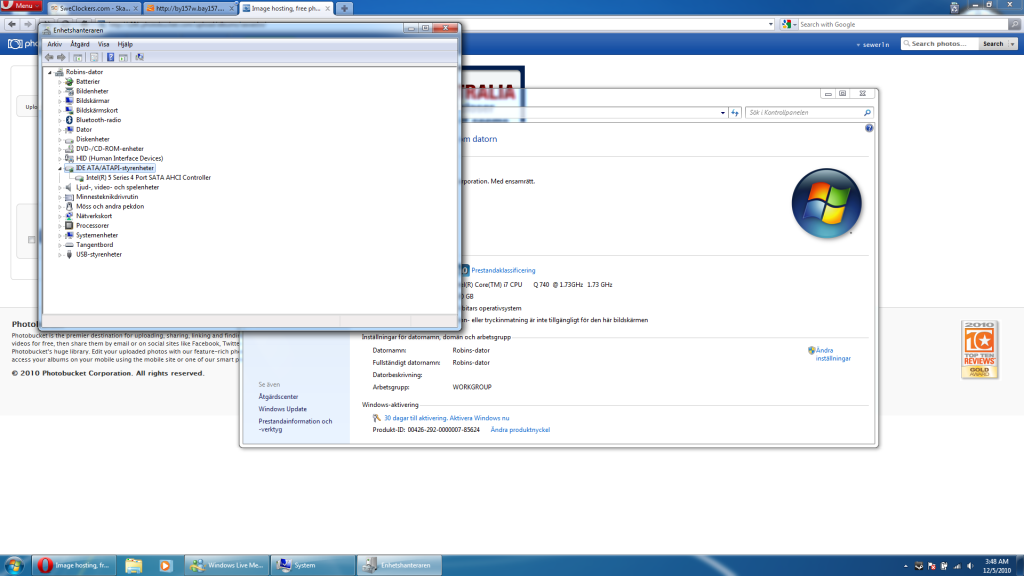
Task: Switch to the SweClockers.com browser tab
Action: (90, 8)
